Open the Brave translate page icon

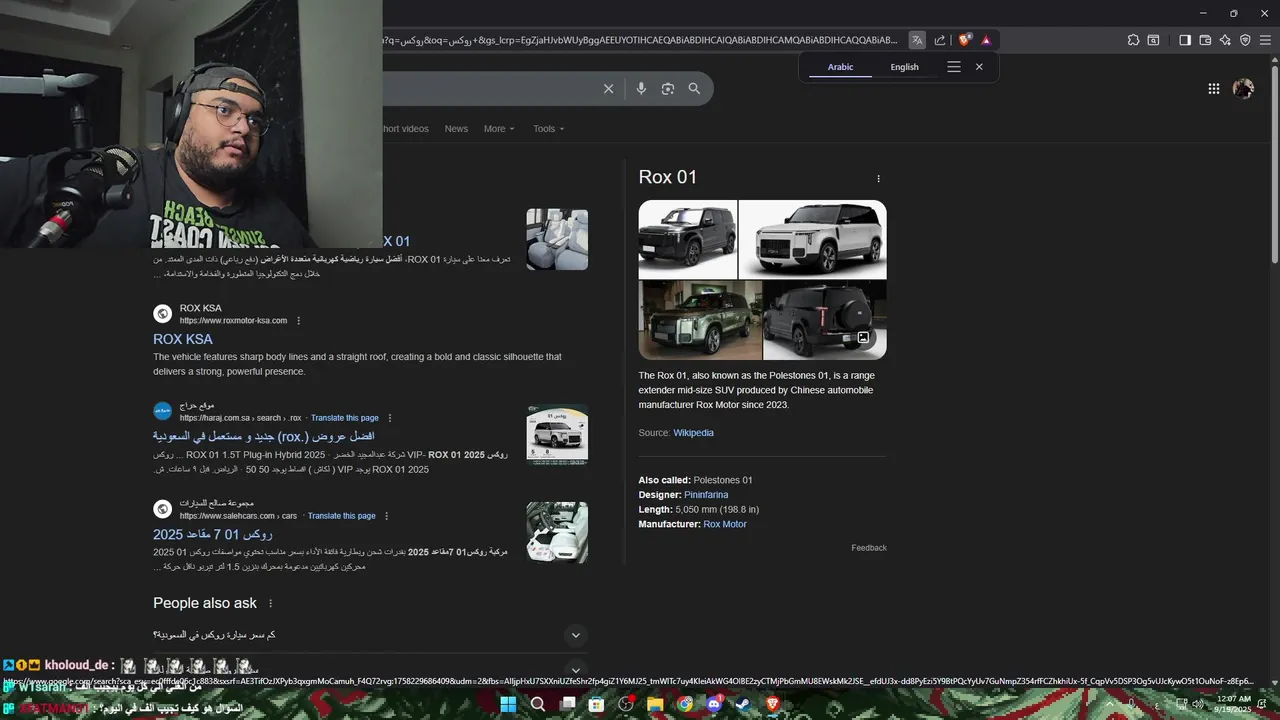pos(917,40)
